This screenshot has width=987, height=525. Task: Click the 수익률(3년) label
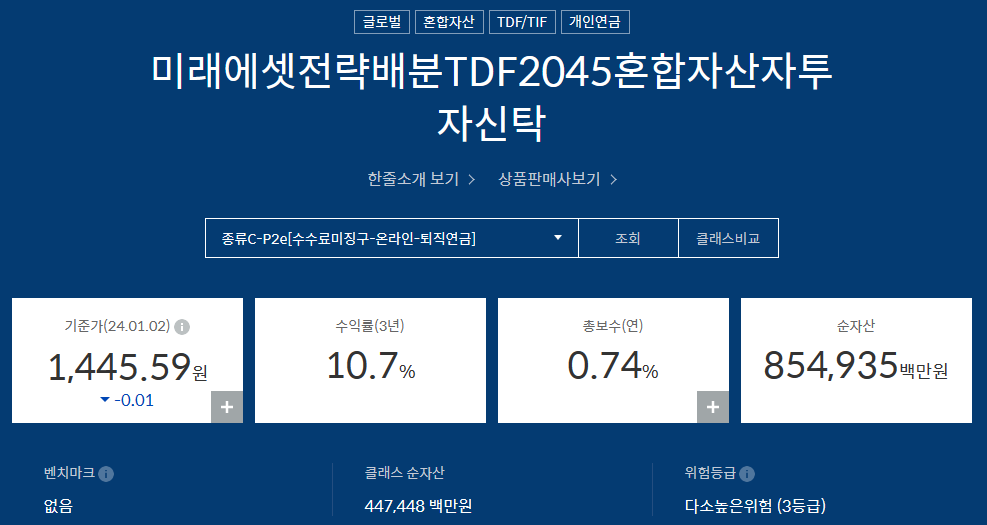[x=370, y=326]
